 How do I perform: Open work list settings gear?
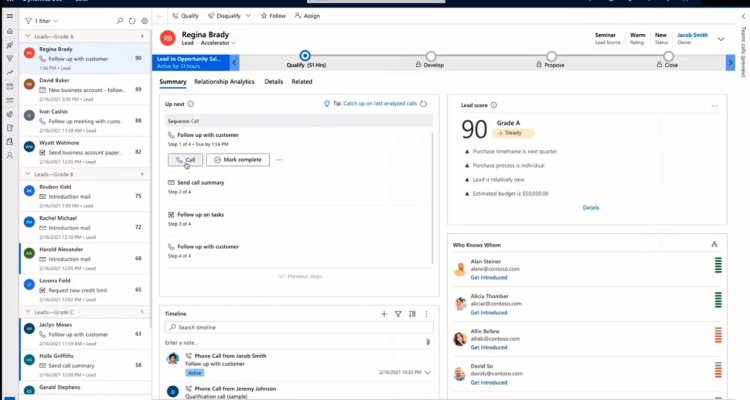144,21
